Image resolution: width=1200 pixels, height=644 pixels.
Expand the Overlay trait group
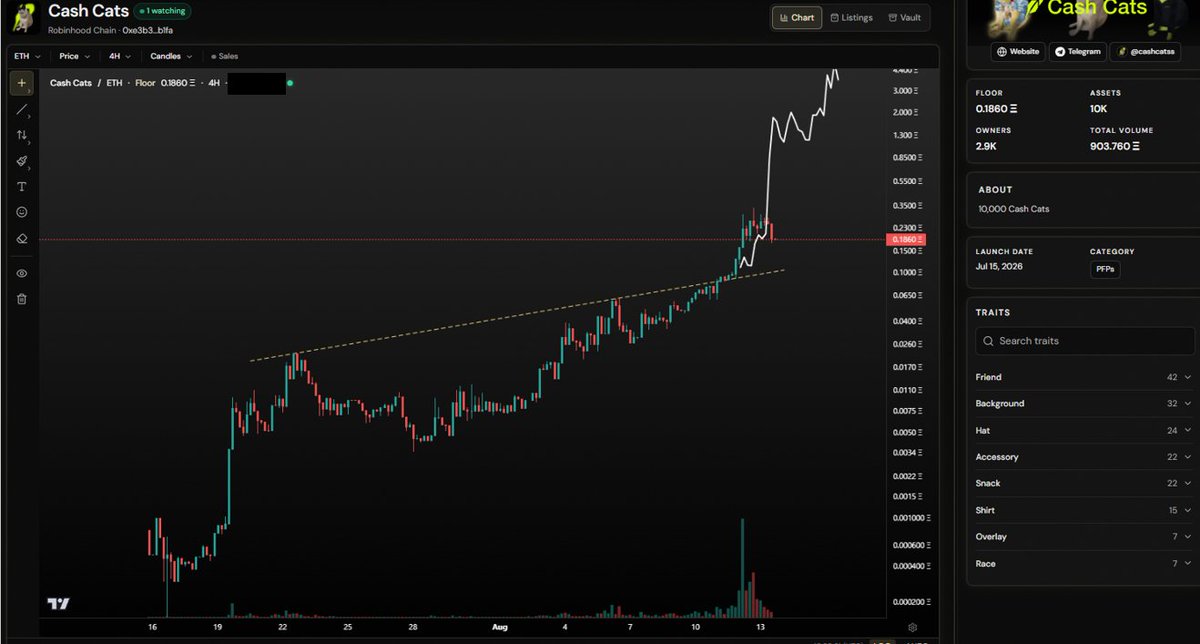pyautogui.click(x=1083, y=537)
